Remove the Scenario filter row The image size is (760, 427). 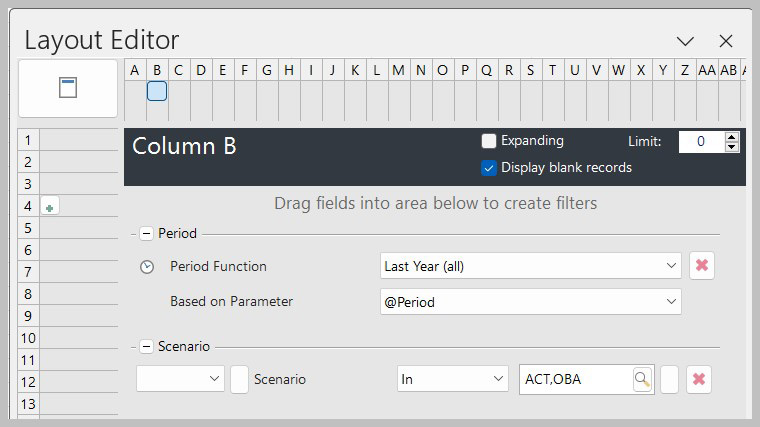tap(699, 380)
